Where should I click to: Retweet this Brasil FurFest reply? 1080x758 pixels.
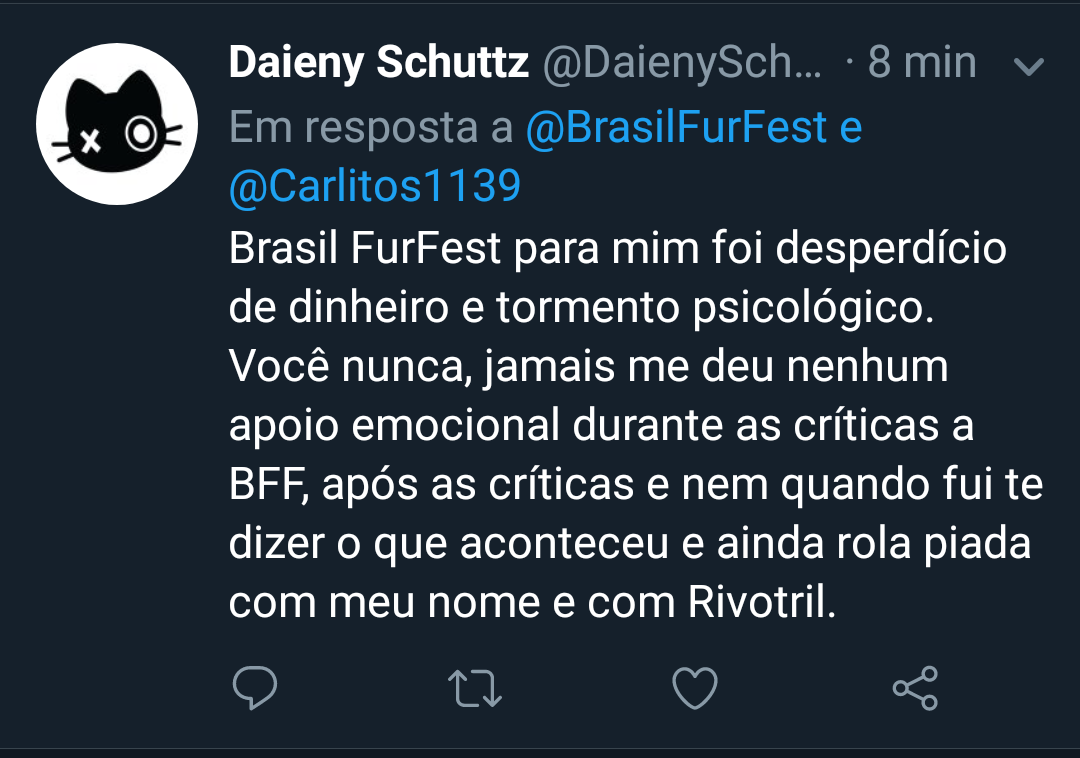(475, 688)
